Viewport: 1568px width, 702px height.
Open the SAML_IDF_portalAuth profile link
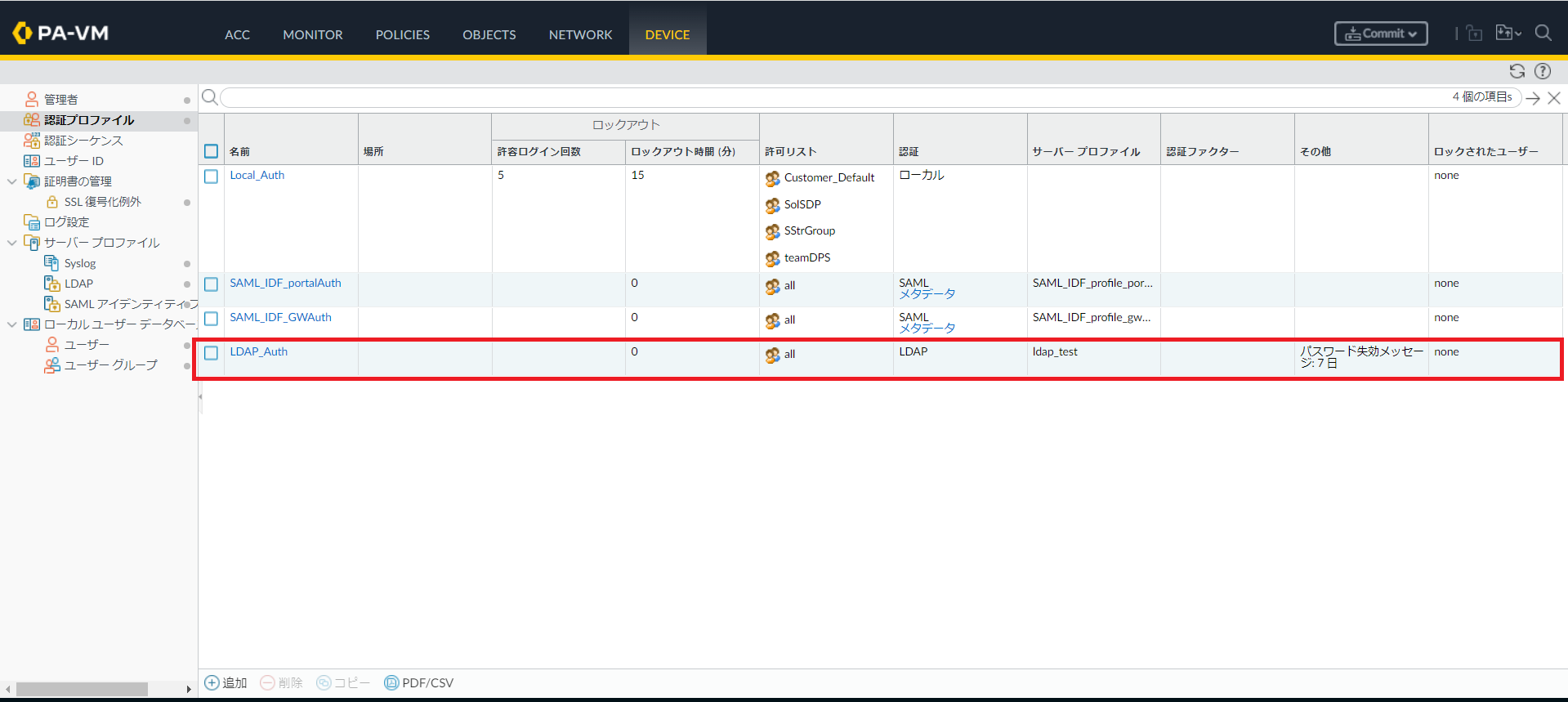pos(285,283)
